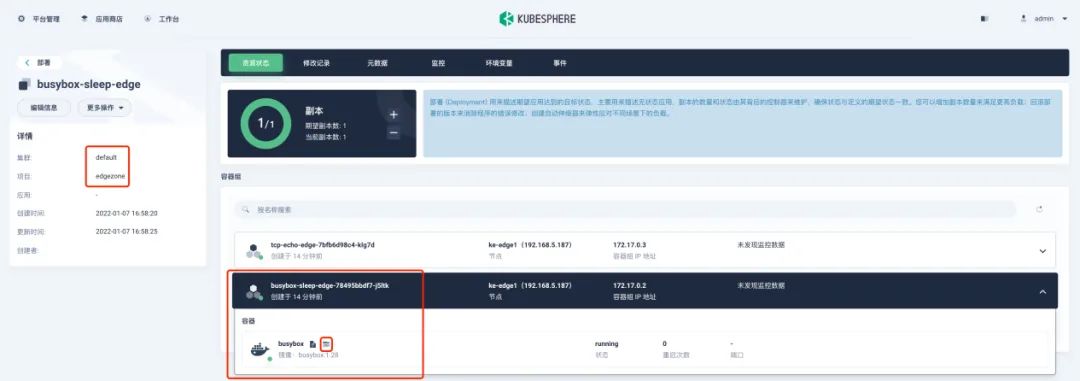This screenshot has height=381, width=1080.
Task: Switch to 修改记录 revision records tab
Action: pos(316,63)
